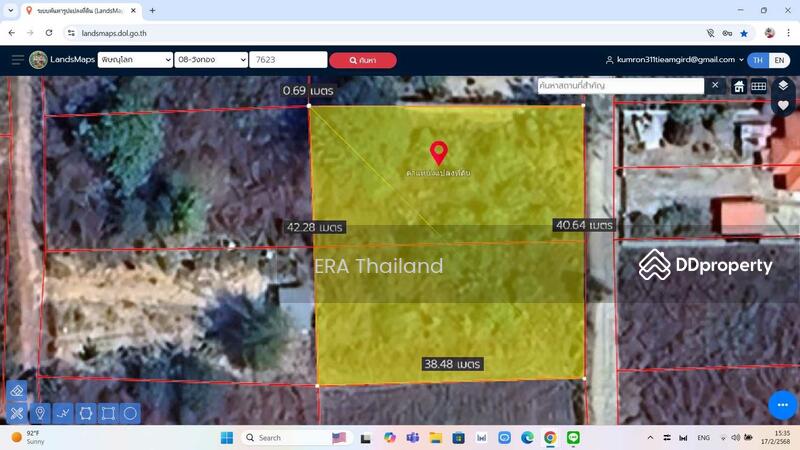Open the map layers panel
This screenshot has height=450, width=800.
click(783, 85)
